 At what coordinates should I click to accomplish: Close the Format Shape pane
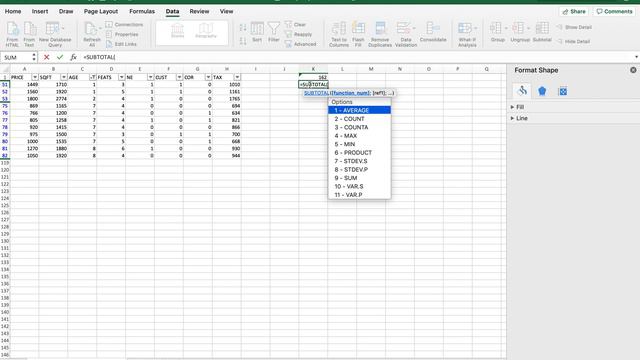[633, 70]
